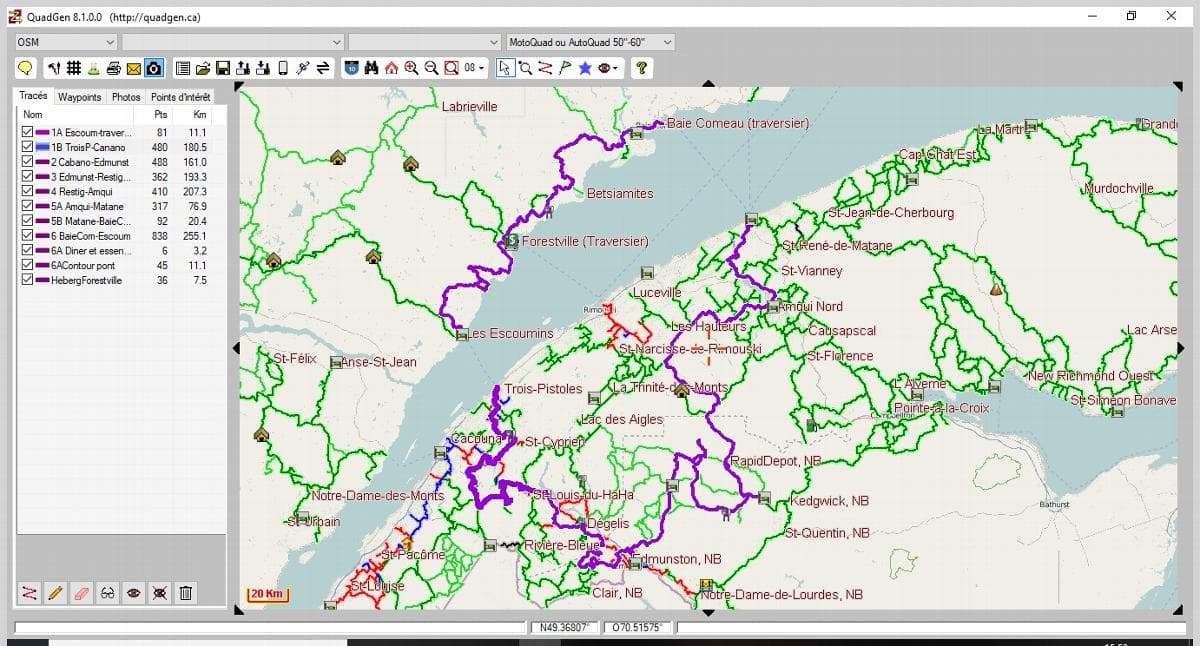Click the eraser icon below track list
1200x646 pixels.
tap(81, 593)
